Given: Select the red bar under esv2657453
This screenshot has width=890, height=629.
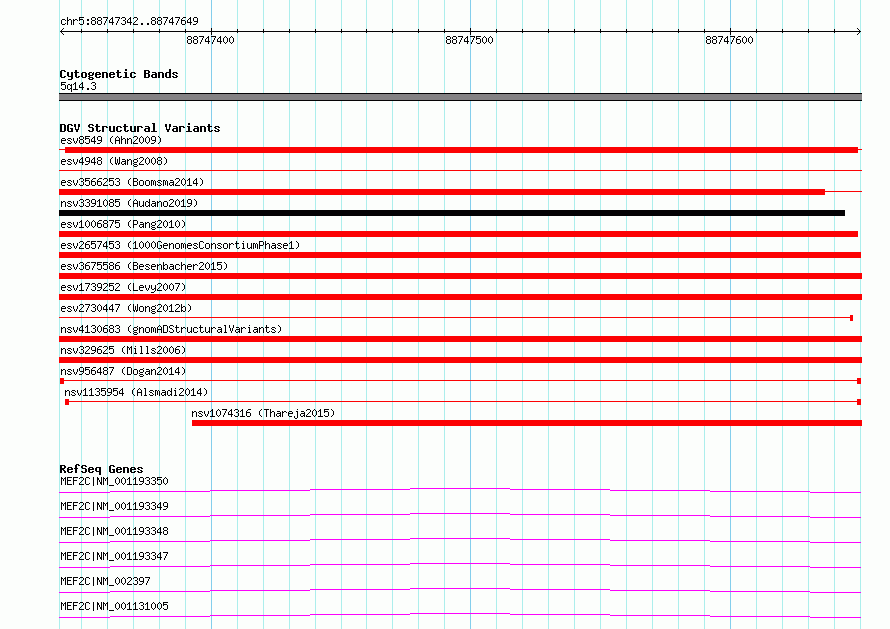Looking at the screenshot, I should point(460,255).
